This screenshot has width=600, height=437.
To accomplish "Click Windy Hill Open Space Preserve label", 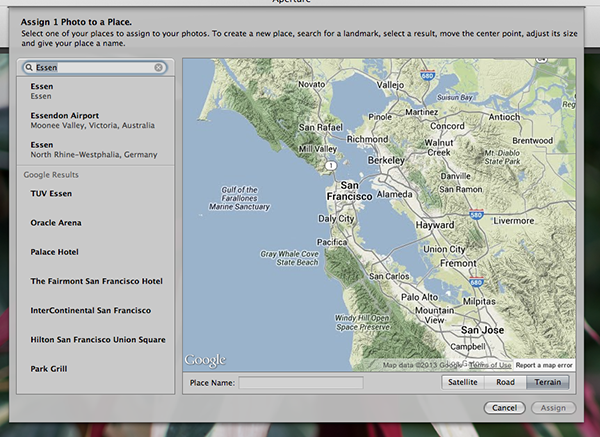I will point(362,323).
